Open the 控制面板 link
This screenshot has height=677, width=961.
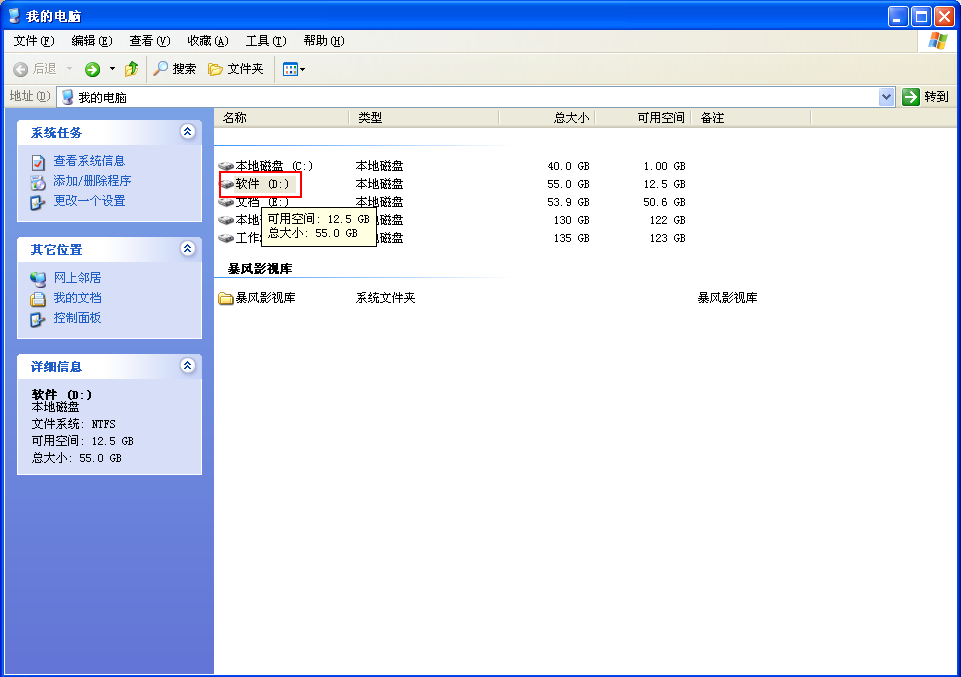click(x=77, y=318)
